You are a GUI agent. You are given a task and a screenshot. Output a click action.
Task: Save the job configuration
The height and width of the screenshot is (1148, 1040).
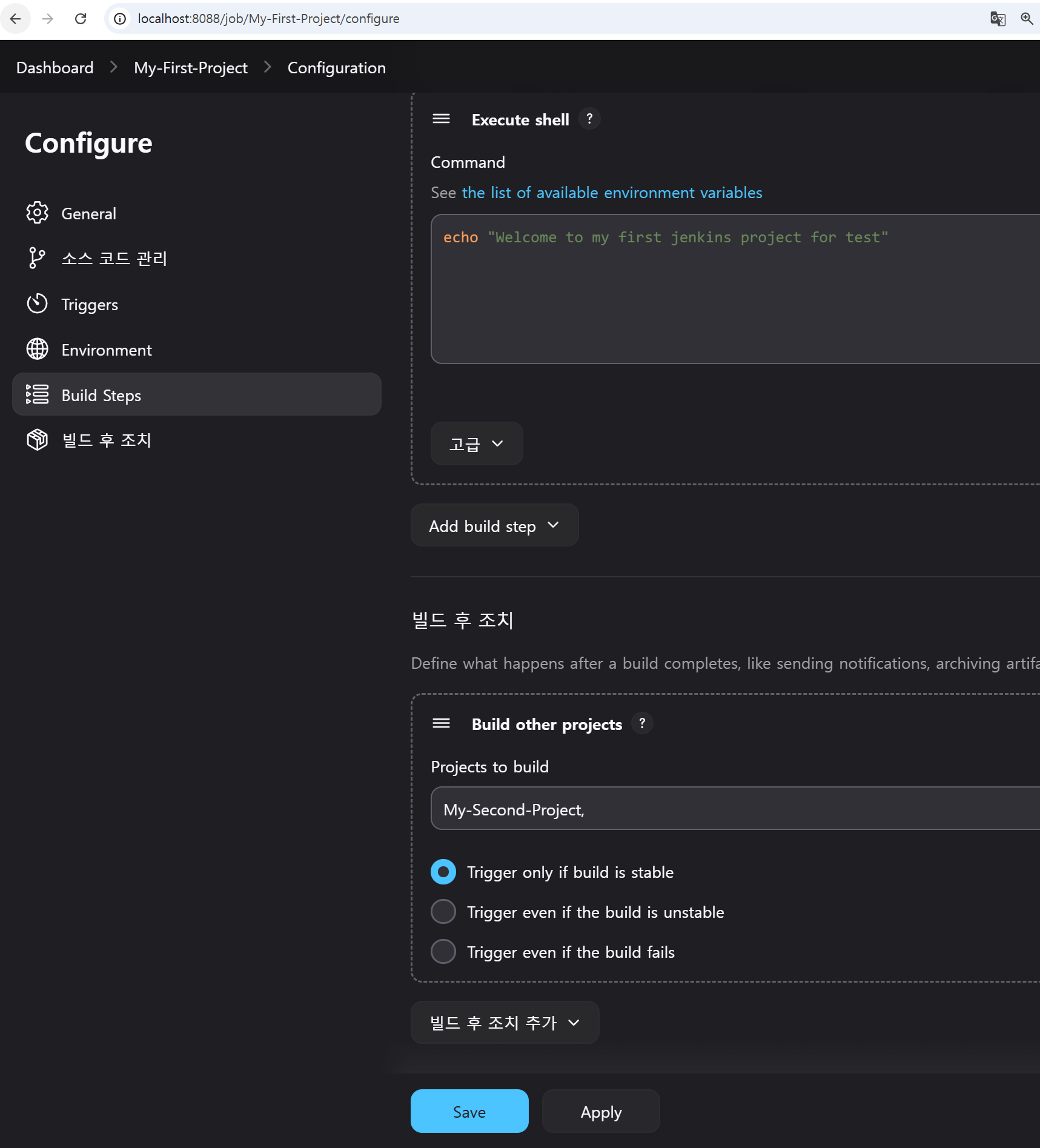469,1112
